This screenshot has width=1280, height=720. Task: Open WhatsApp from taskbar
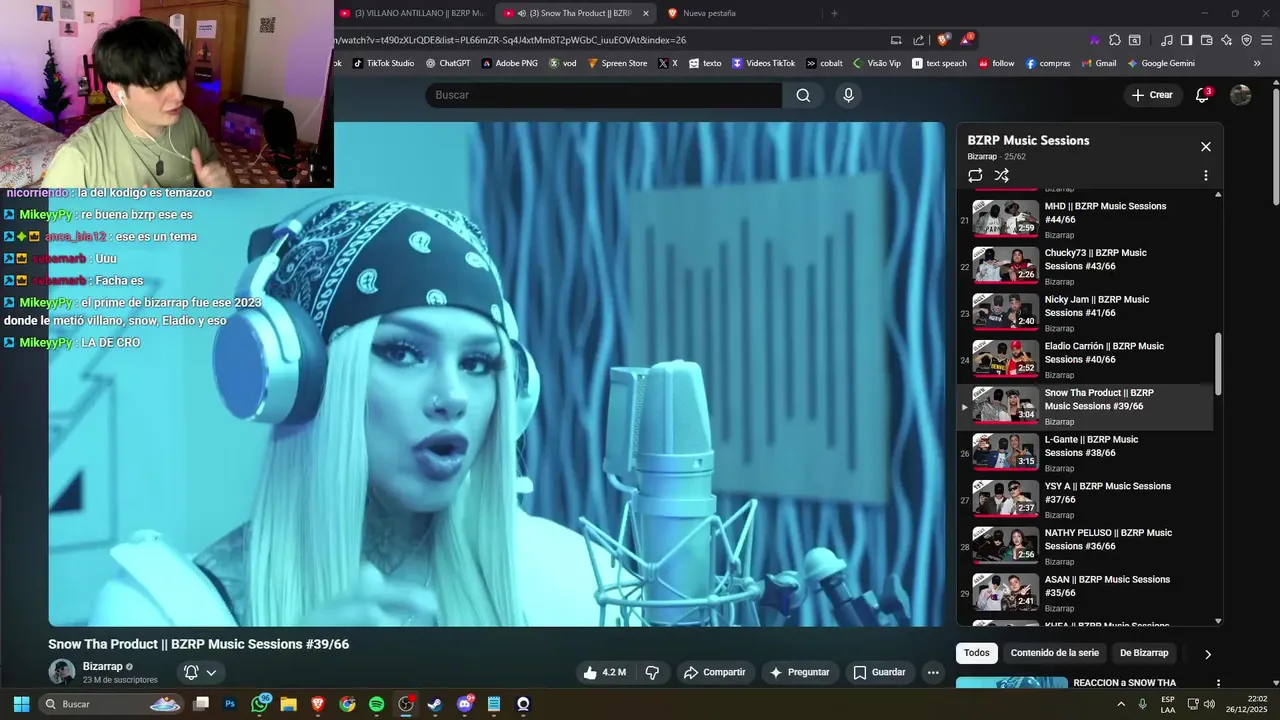coord(260,704)
